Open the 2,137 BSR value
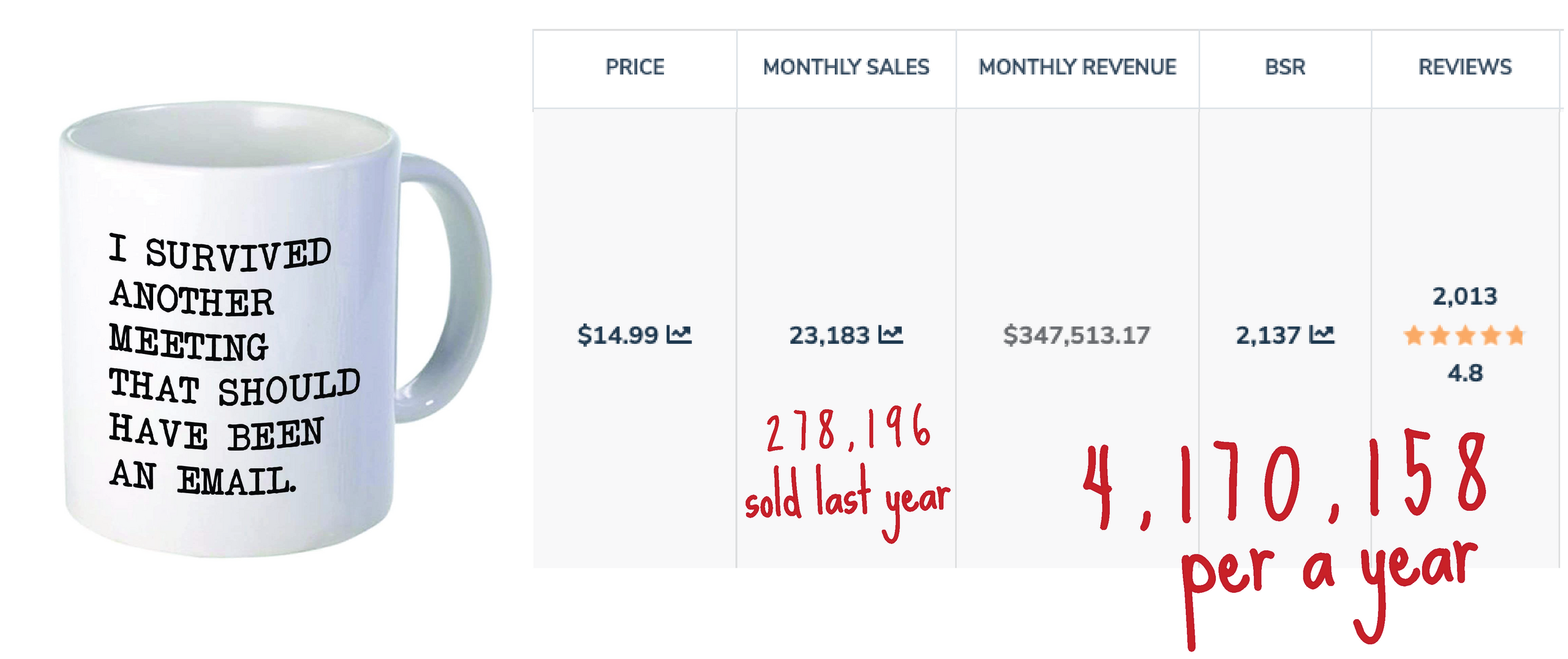The width and height of the screenshot is (1568, 659). pos(1268,335)
